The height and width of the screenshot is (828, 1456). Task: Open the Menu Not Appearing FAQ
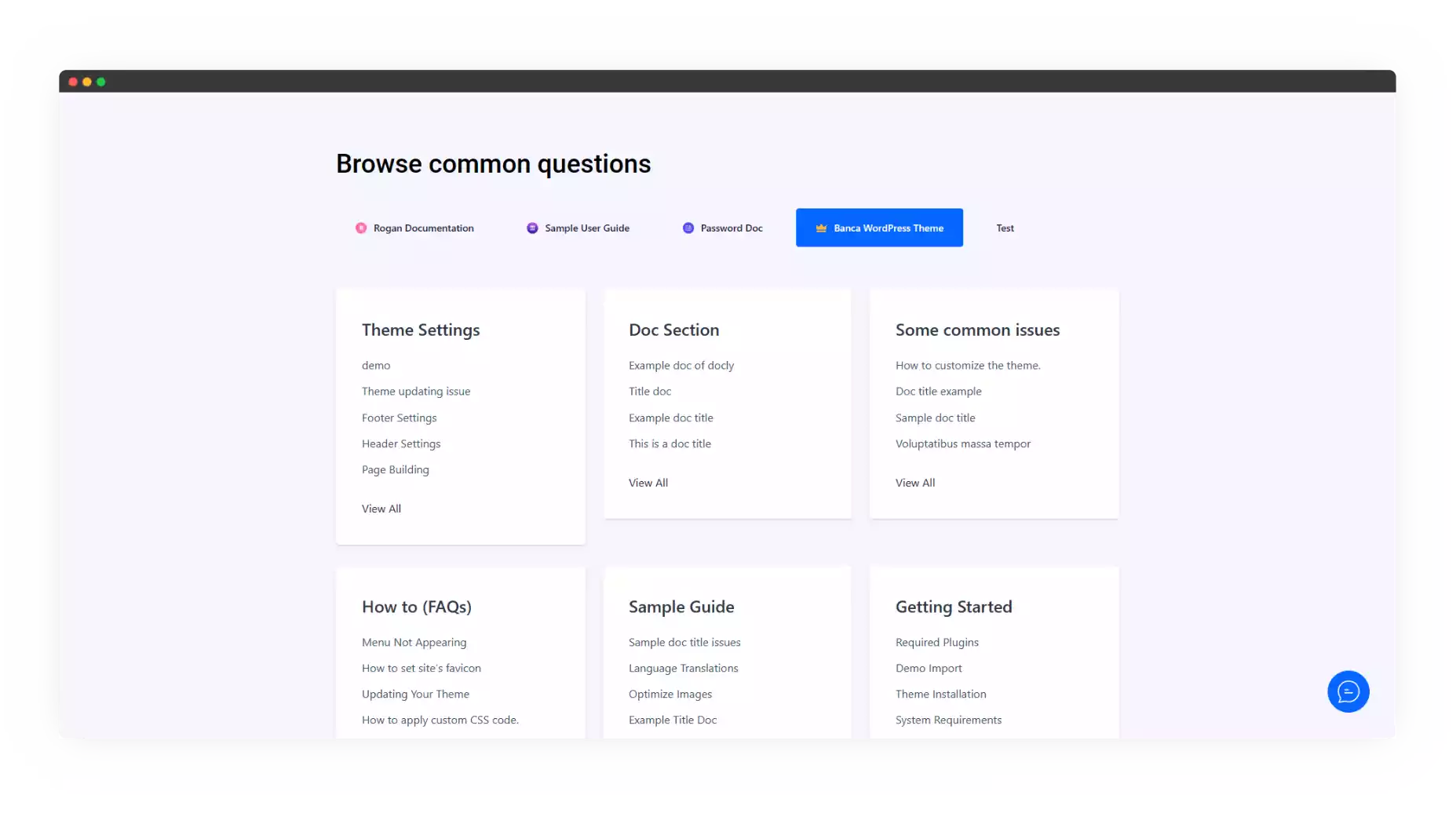(414, 642)
